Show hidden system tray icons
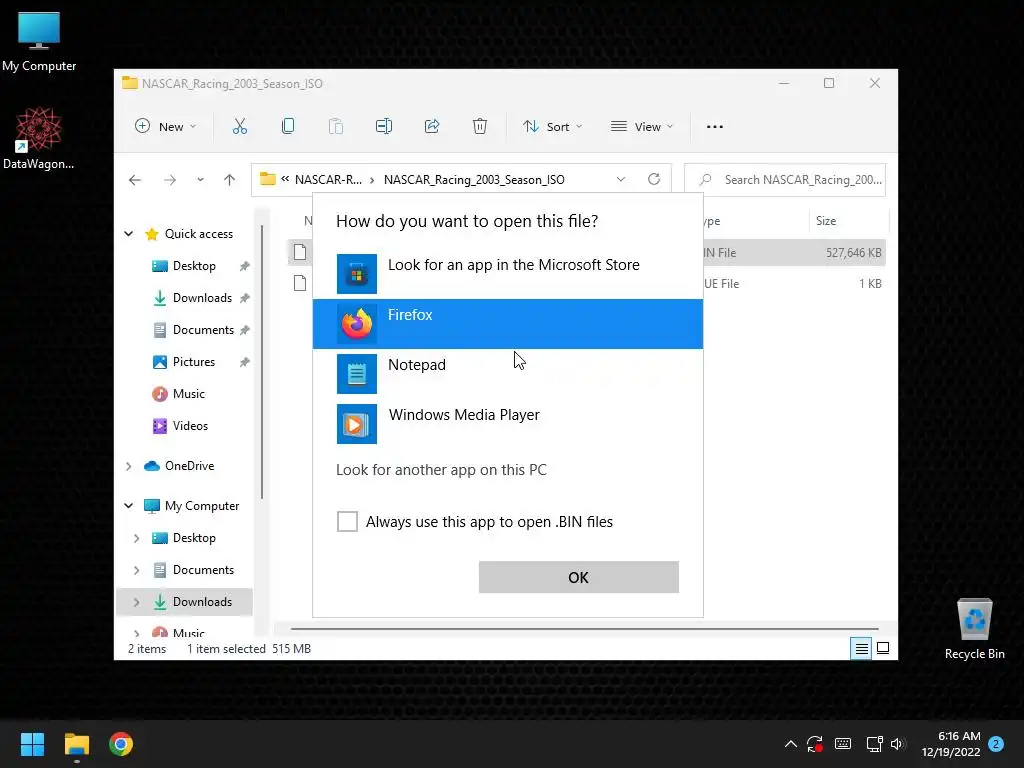This screenshot has width=1024, height=768. pos(790,744)
